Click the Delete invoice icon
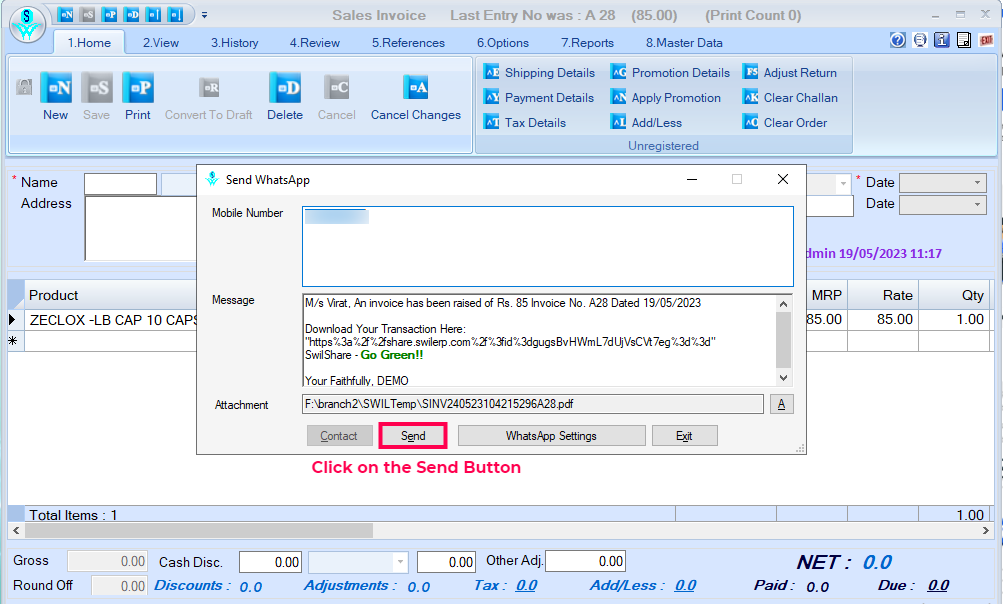This screenshot has width=1003, height=604. (284, 89)
